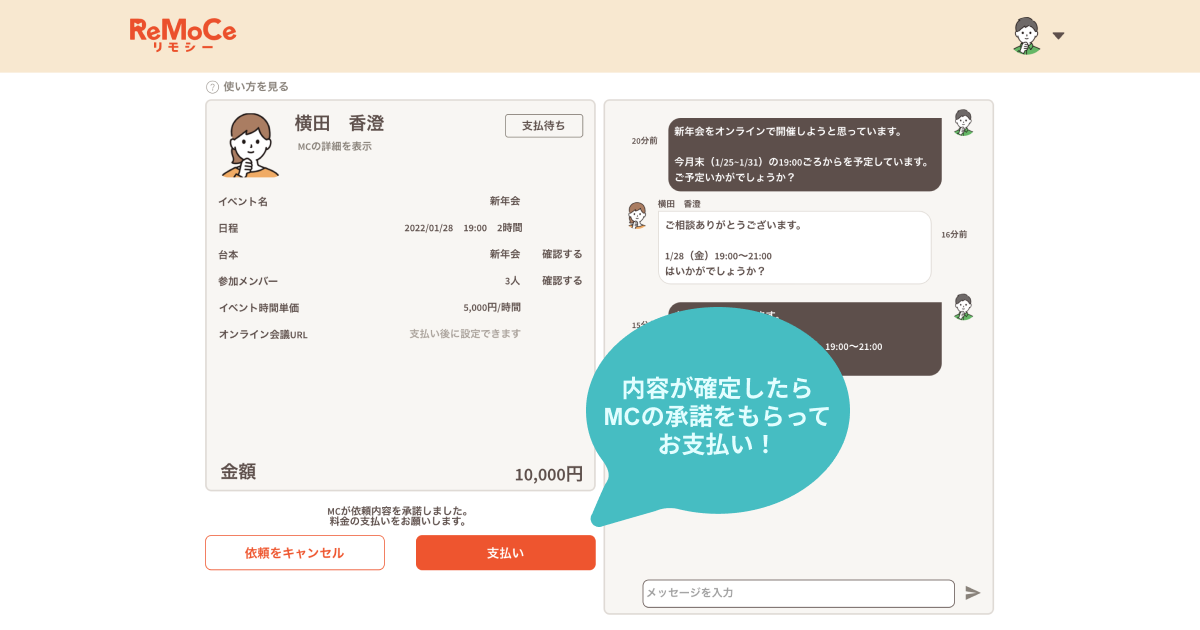Click 確認する in the 台本 row
1200x630 pixels.
tap(562, 254)
